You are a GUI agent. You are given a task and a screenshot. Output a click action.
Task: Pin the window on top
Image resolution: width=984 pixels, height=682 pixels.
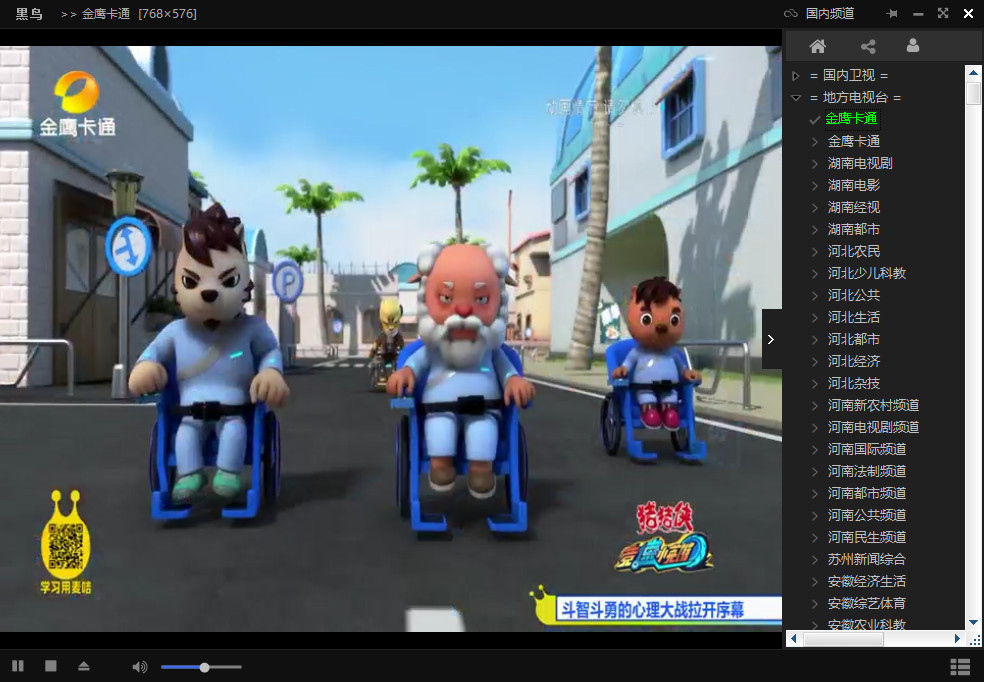pyautogui.click(x=891, y=13)
